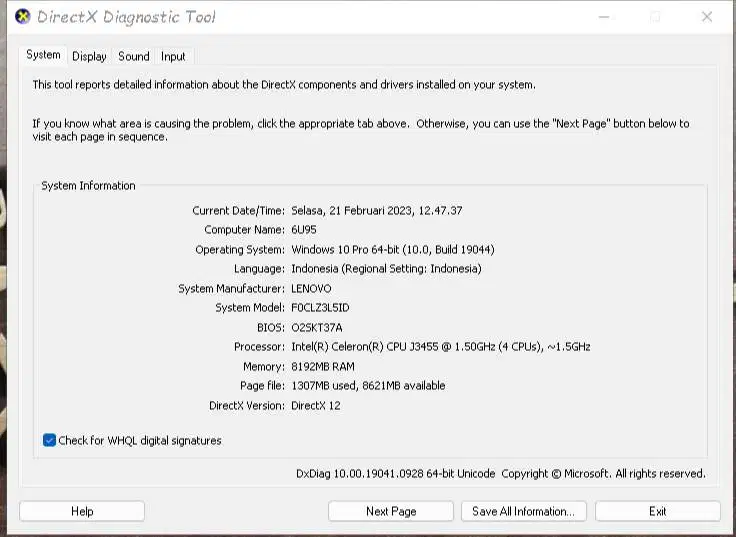Click the 'Memory:' label
This screenshot has height=537, width=736.
tap(264, 367)
